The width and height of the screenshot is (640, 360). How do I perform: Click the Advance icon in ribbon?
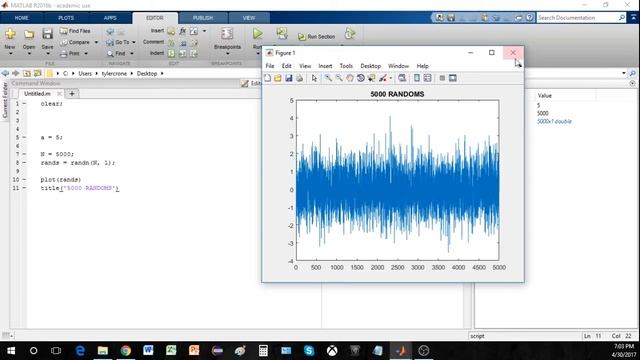(x=350, y=33)
